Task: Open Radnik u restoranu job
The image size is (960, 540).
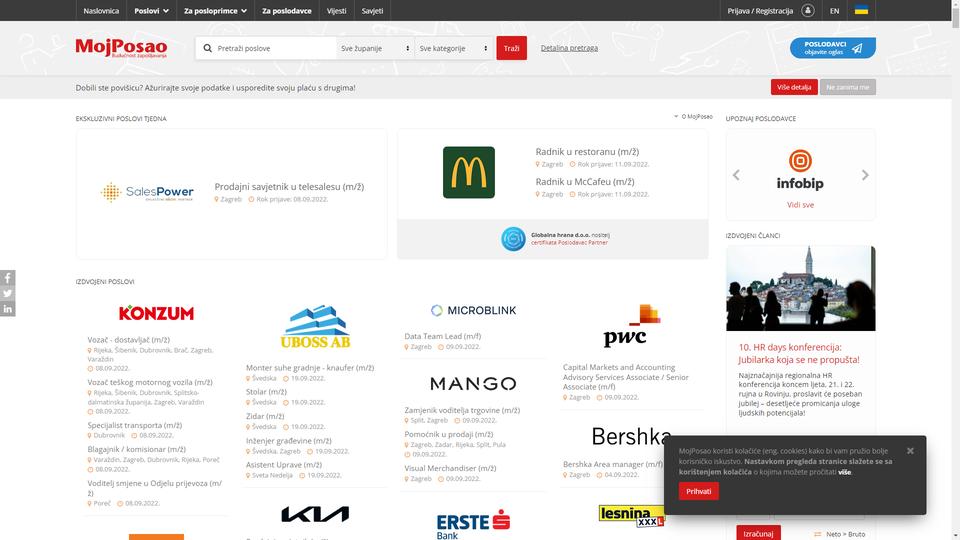Action: 587,152
